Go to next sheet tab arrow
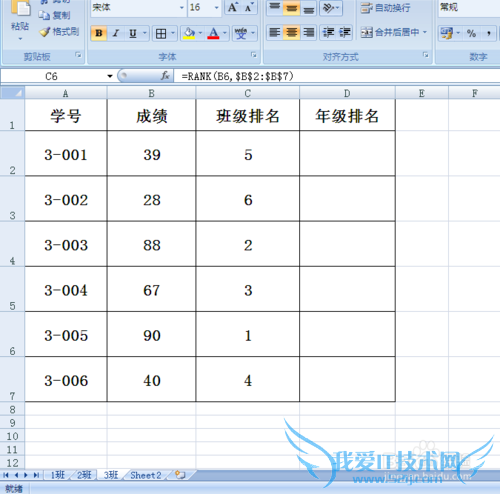The height and width of the screenshot is (494, 500). click(x=26, y=475)
